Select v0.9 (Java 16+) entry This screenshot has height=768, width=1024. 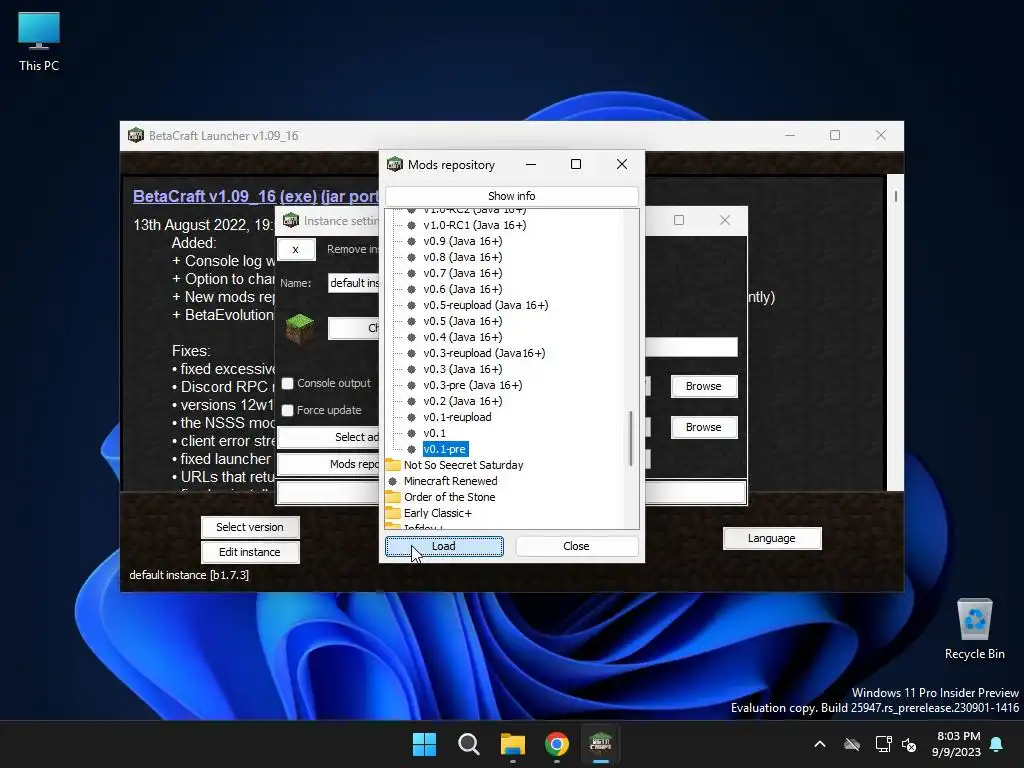462,241
